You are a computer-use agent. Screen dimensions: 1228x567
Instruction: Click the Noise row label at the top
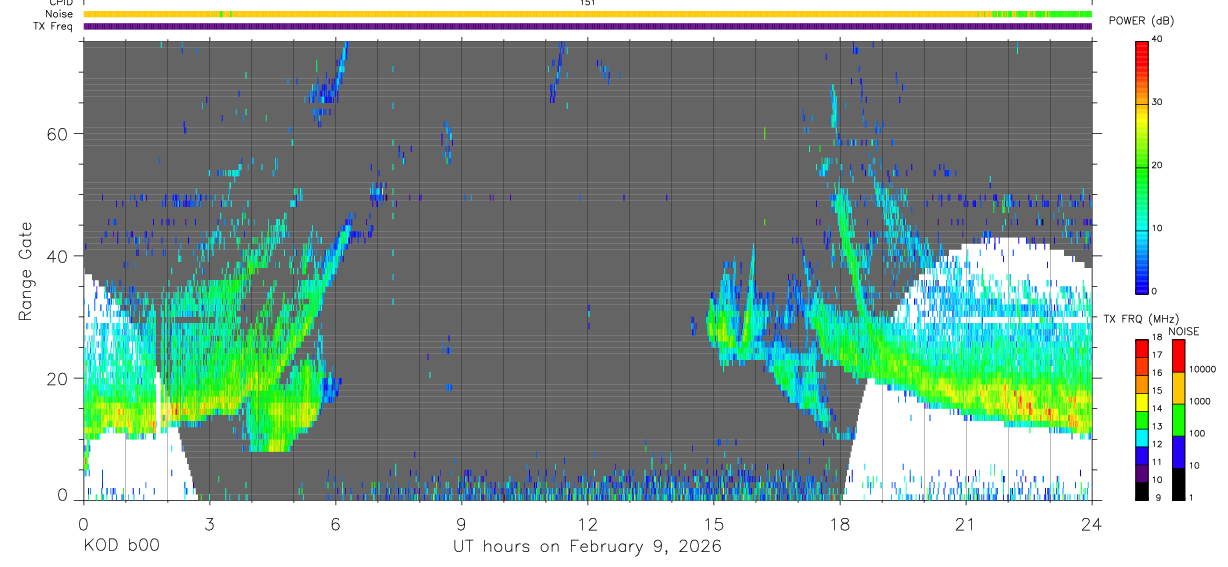click(60, 14)
